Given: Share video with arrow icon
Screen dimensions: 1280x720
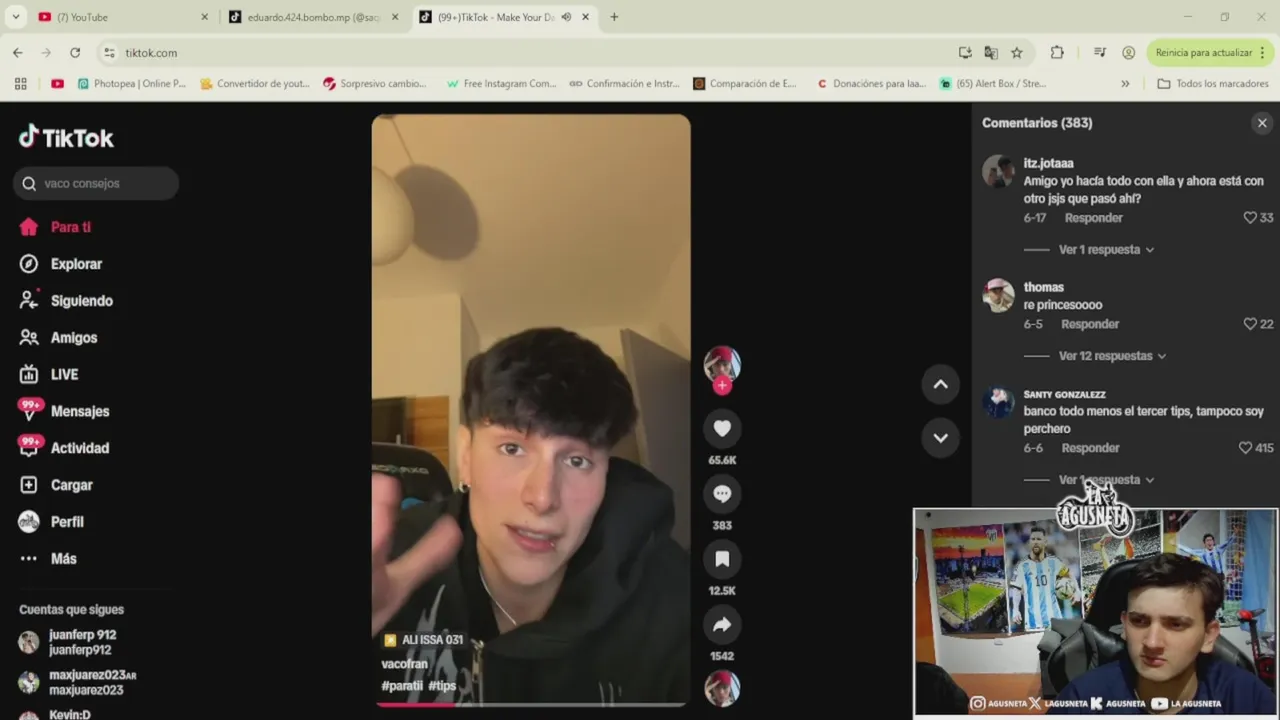Looking at the screenshot, I should click(x=722, y=625).
